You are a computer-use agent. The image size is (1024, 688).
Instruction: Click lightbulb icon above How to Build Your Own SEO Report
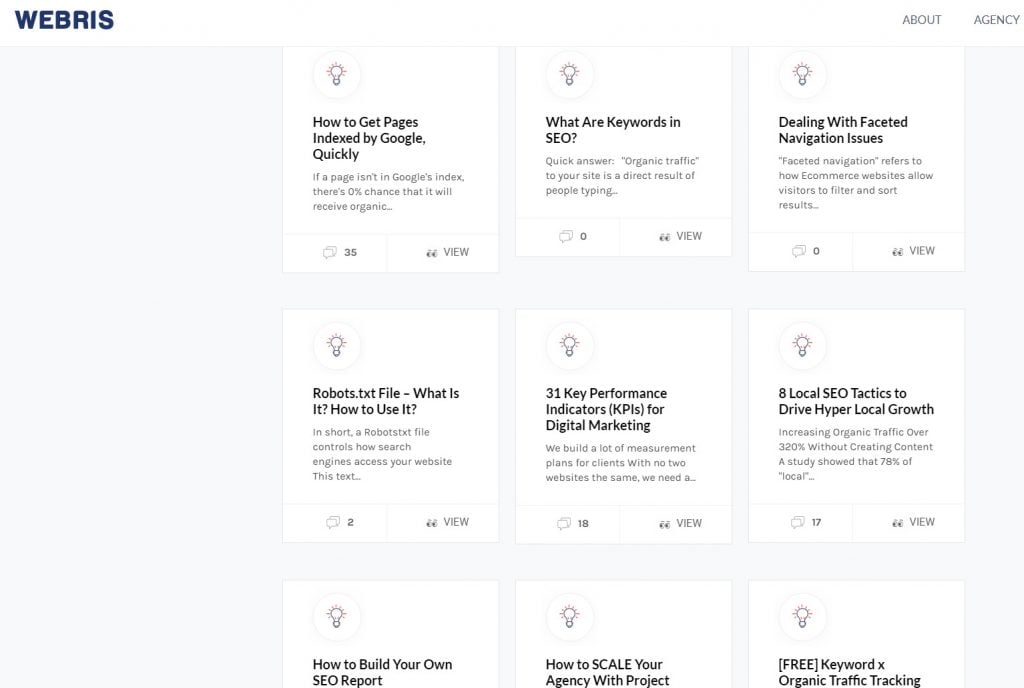[x=337, y=616]
